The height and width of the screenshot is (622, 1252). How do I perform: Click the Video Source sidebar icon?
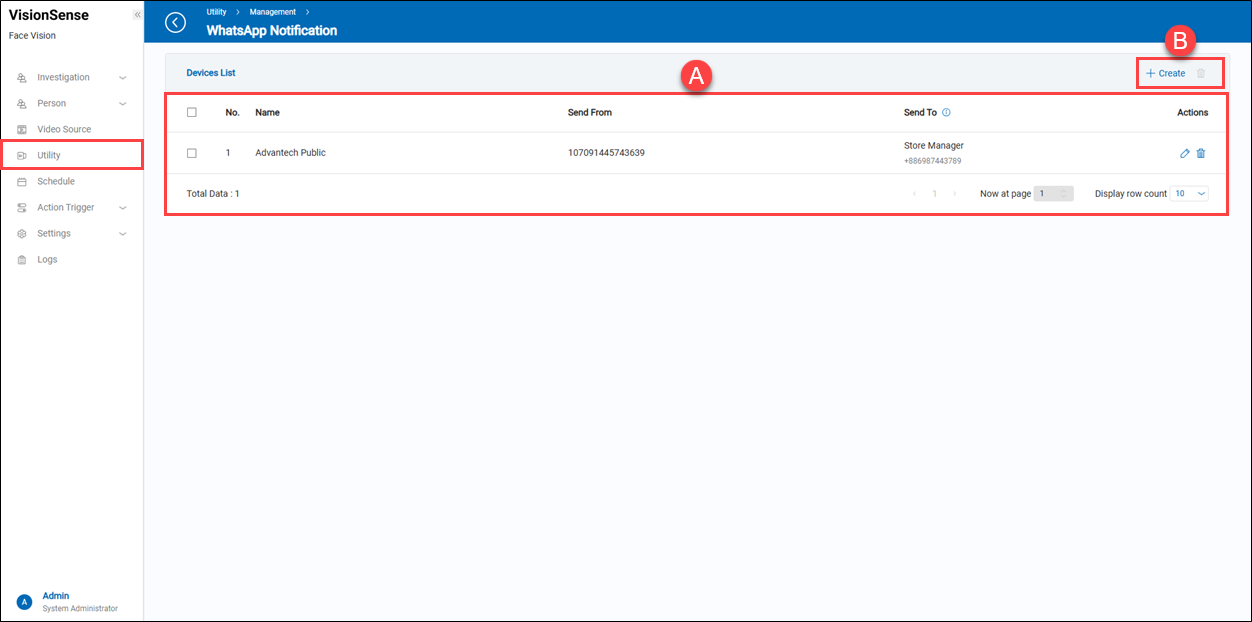22,130
